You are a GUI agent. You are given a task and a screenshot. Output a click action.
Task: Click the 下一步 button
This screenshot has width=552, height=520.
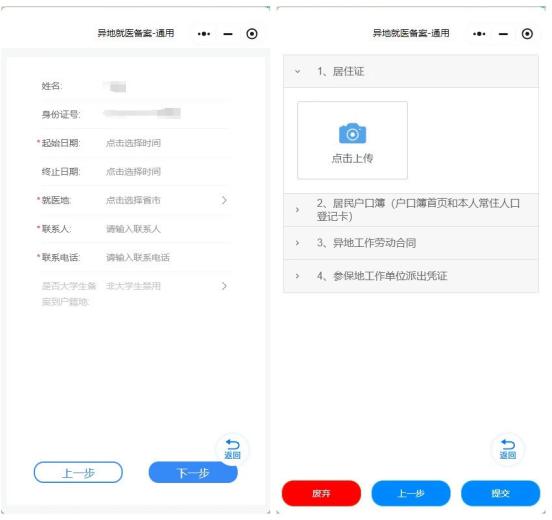click(193, 473)
